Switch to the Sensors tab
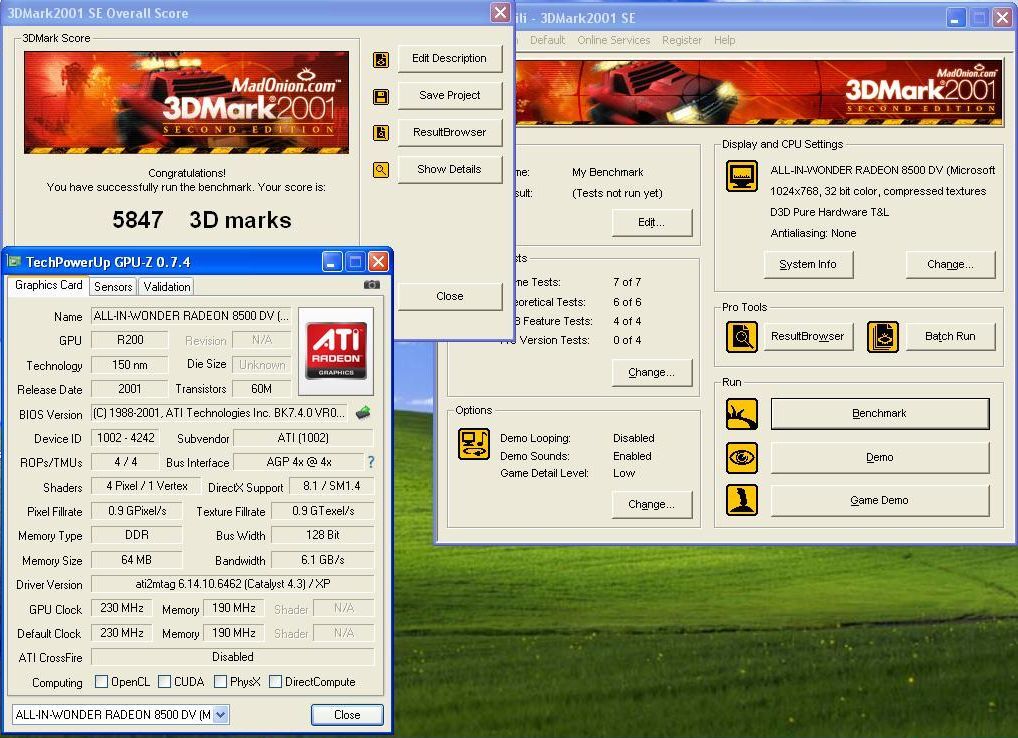 [x=113, y=286]
